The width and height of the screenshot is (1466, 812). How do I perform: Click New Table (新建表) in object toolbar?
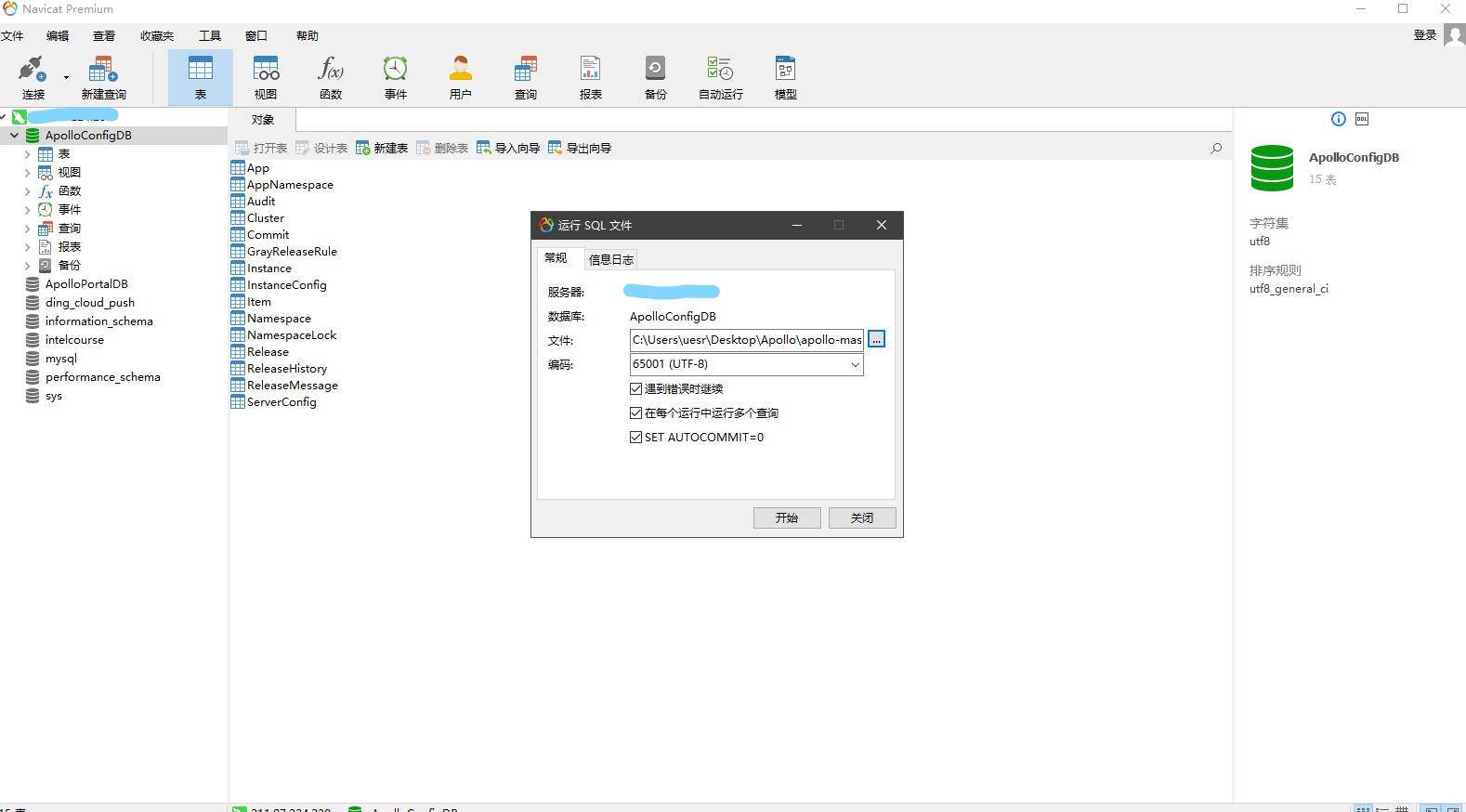pyautogui.click(x=382, y=148)
